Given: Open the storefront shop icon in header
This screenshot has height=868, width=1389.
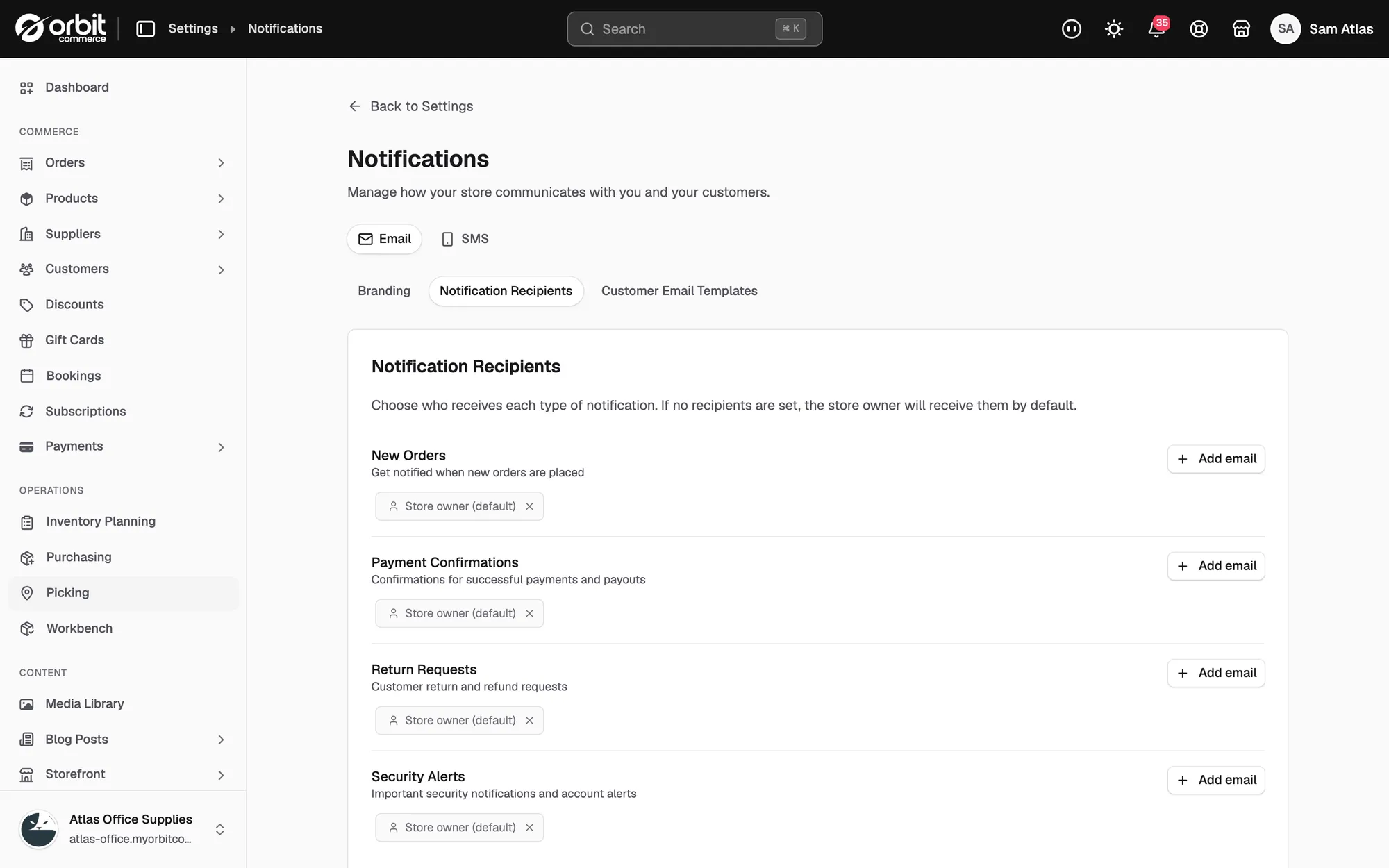Looking at the screenshot, I should pyautogui.click(x=1241, y=28).
